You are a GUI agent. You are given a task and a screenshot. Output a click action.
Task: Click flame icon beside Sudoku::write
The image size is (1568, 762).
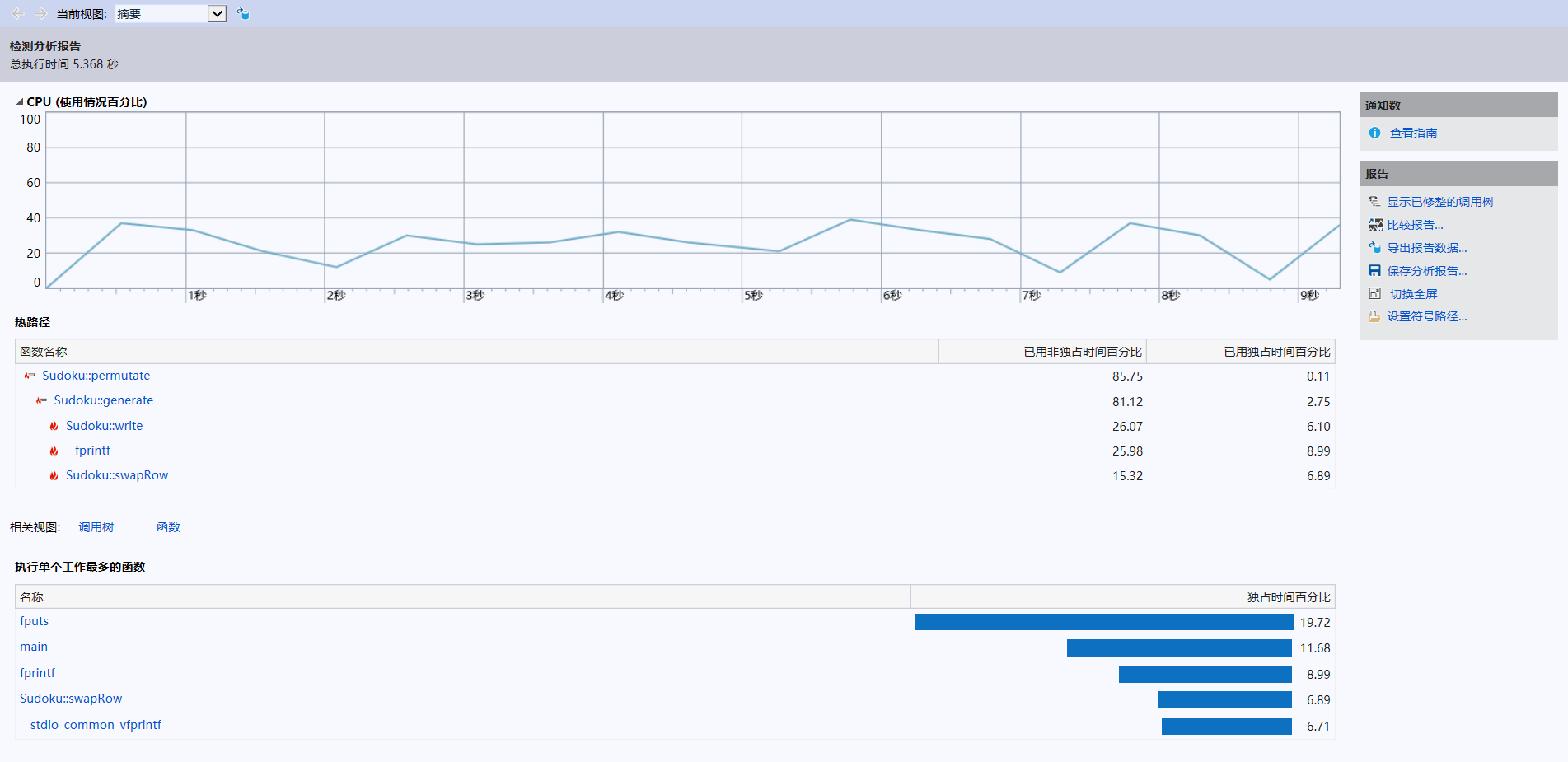[x=54, y=426]
